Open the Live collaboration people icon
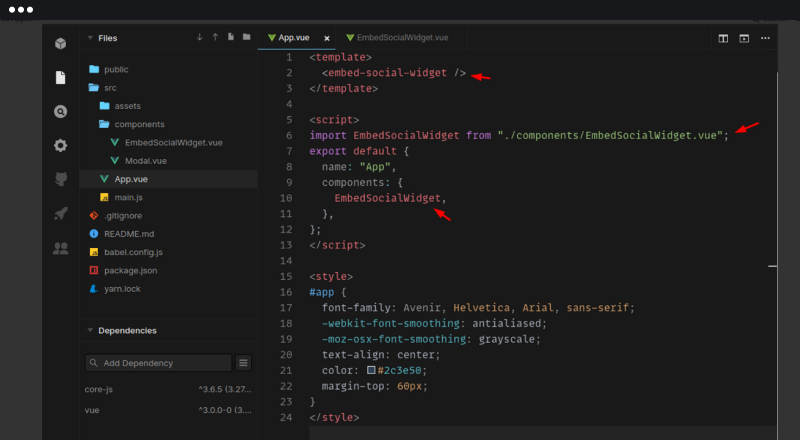Image resolution: width=800 pixels, height=440 pixels. 60,248
